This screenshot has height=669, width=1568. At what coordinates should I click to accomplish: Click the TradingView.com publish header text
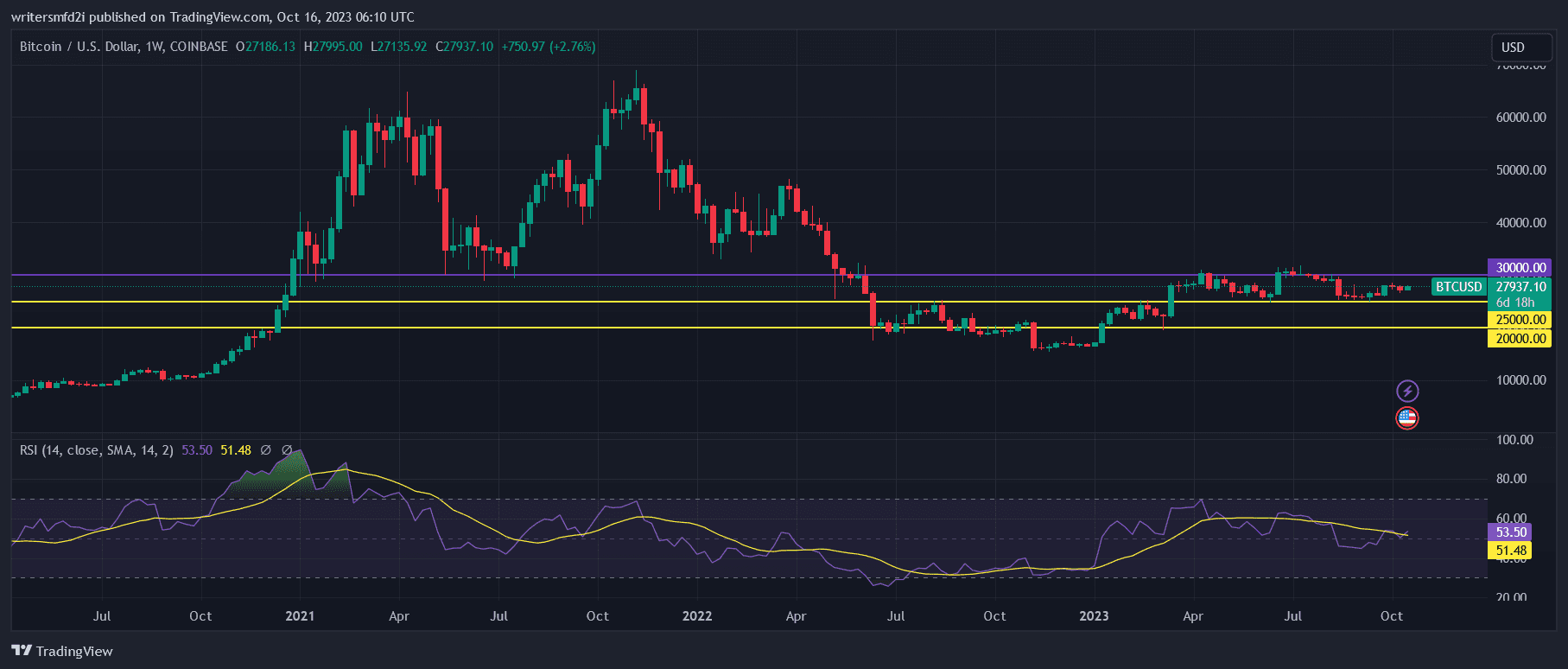point(213,17)
